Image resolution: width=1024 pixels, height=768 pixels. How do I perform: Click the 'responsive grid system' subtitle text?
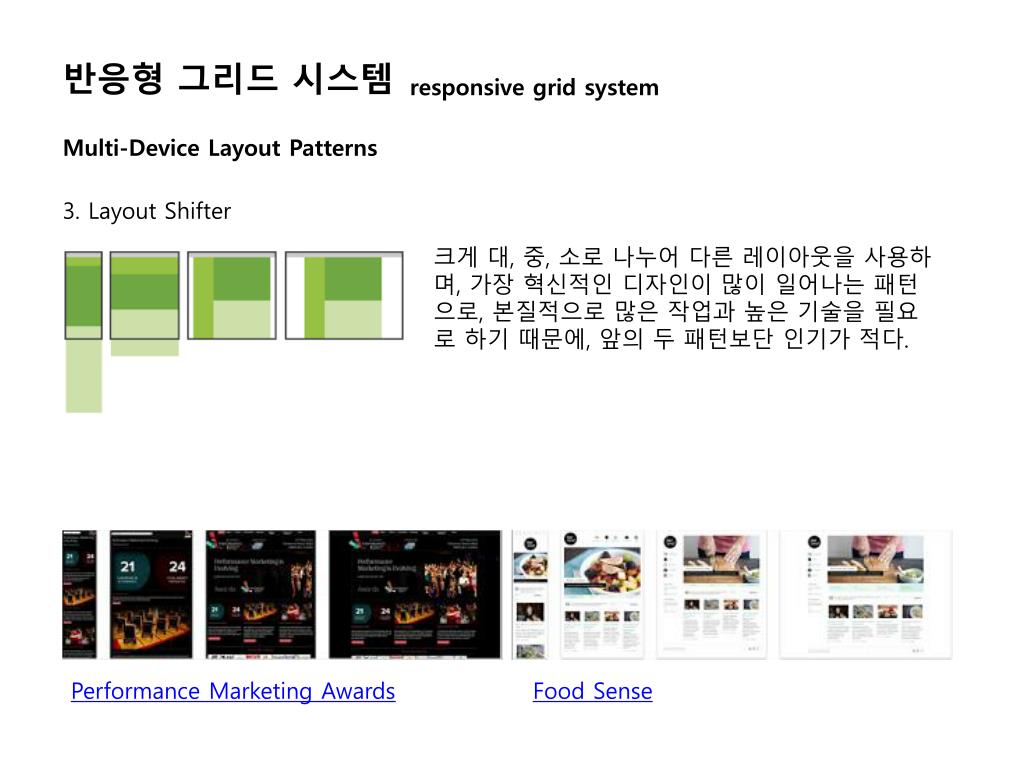(x=534, y=88)
